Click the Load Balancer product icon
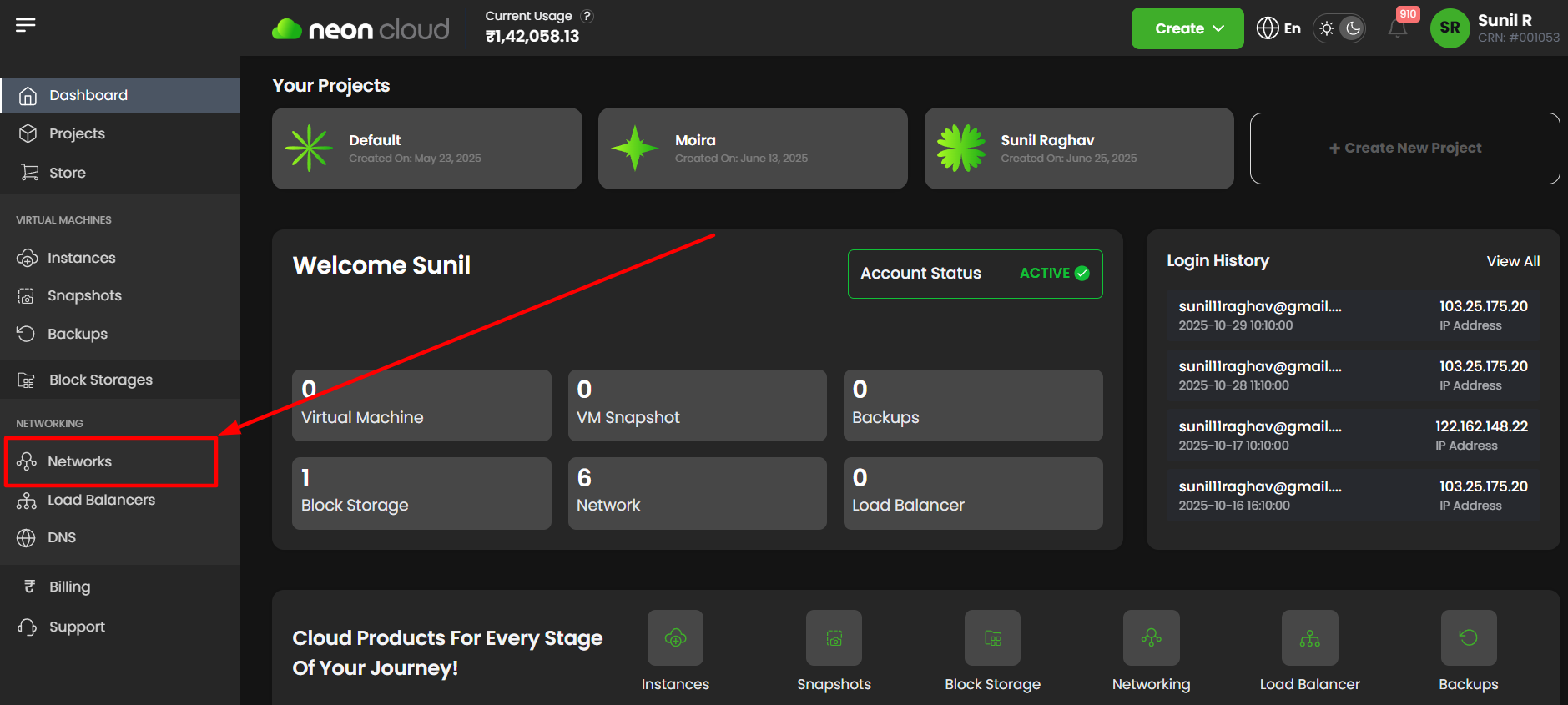The image size is (1568, 705). click(x=1309, y=638)
